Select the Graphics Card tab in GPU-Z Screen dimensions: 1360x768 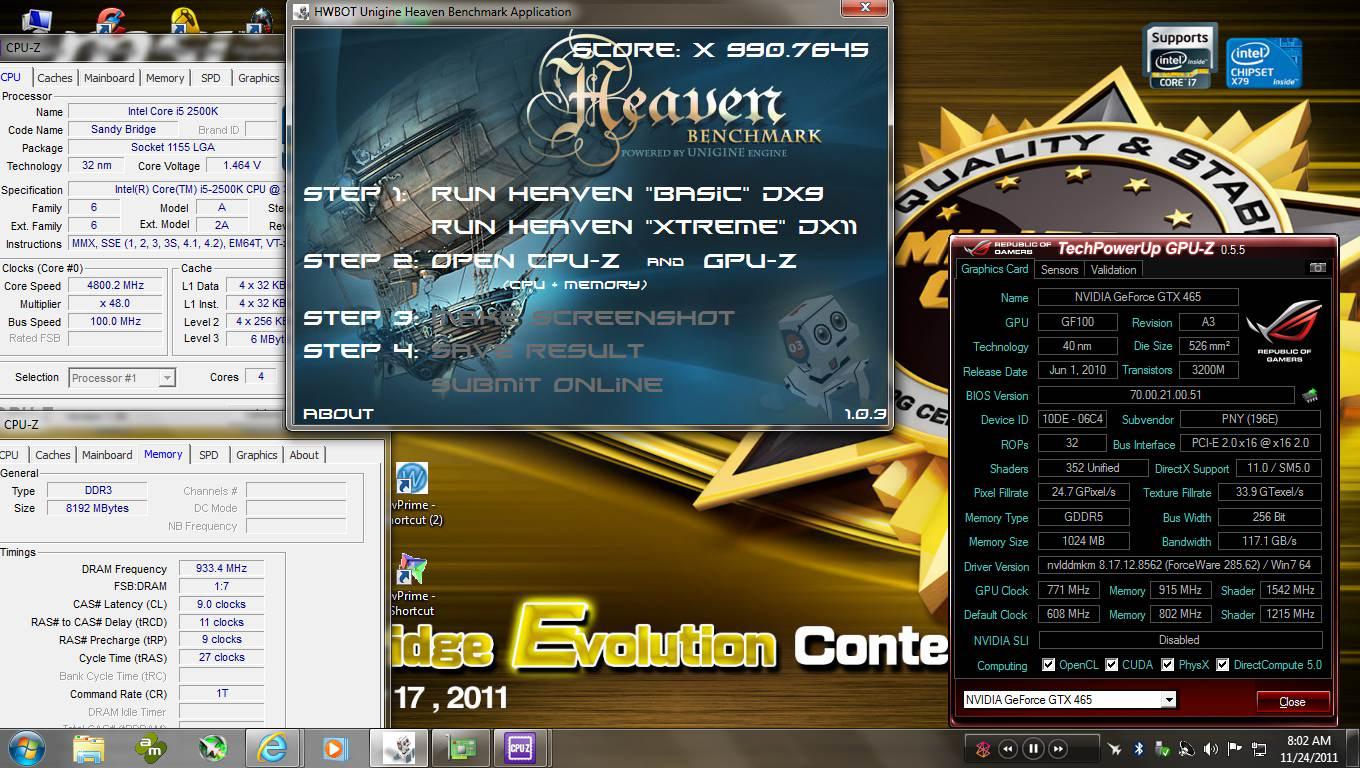(994, 268)
